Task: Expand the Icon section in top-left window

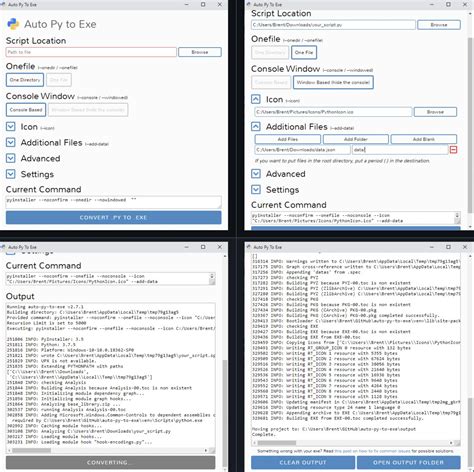Action: point(11,127)
